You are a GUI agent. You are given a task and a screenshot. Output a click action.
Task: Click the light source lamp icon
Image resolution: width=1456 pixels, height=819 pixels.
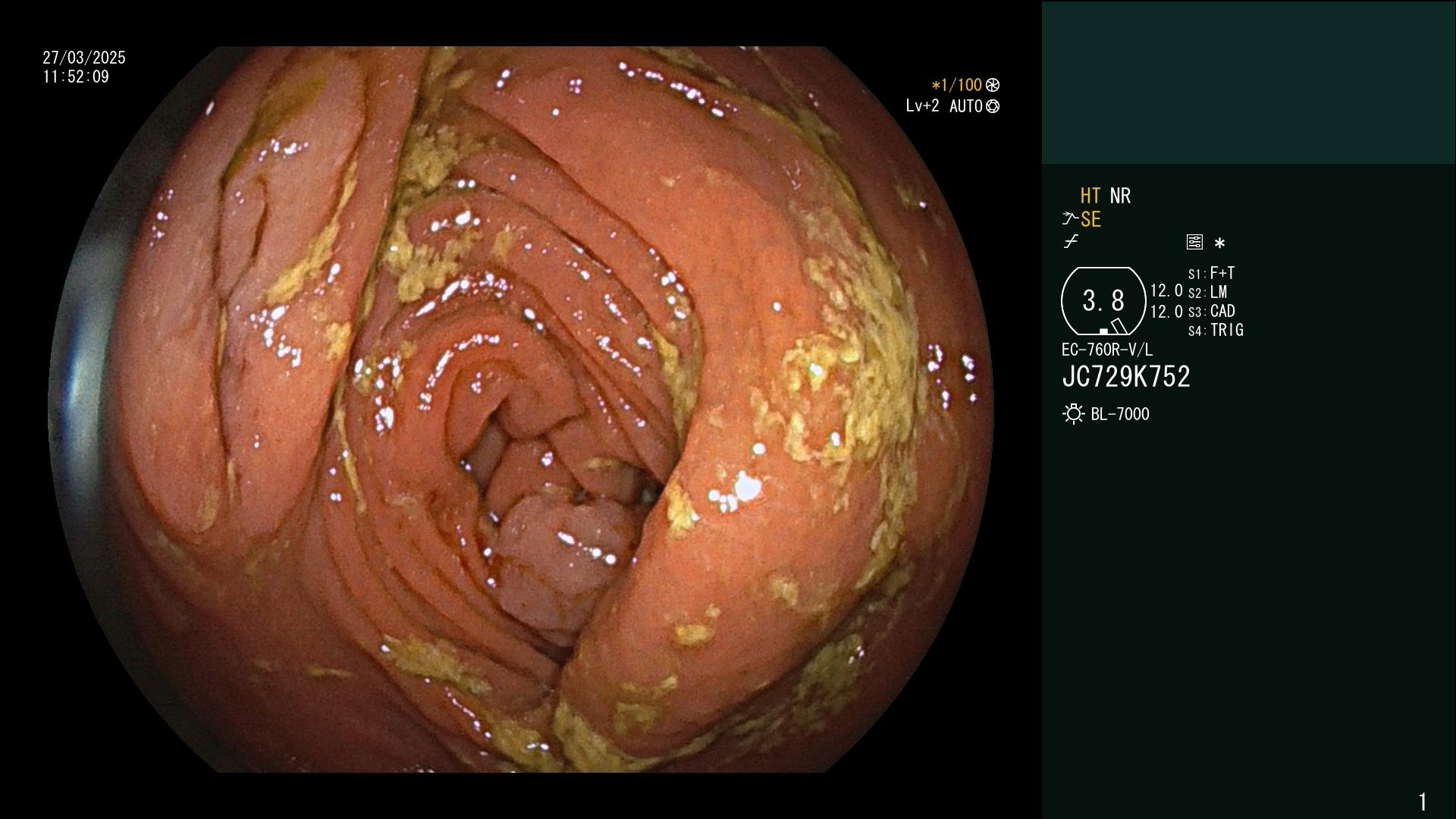click(x=1073, y=414)
